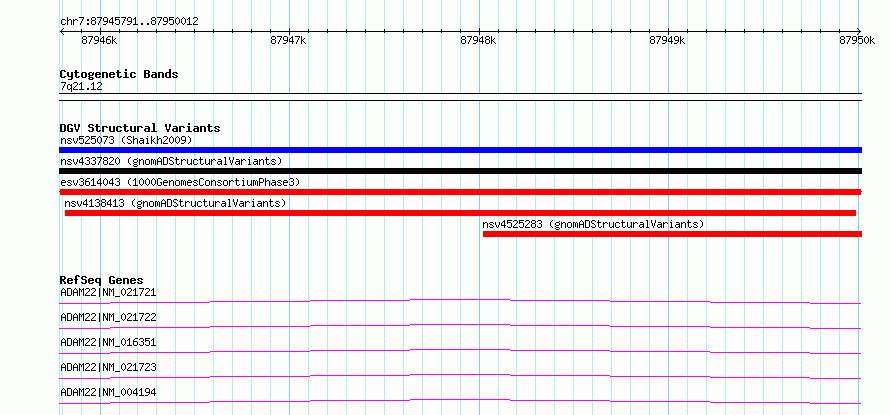The height and width of the screenshot is (415, 890).
Task: Click the ADAM22|NM_021722 transcript label
Action: click(108, 317)
